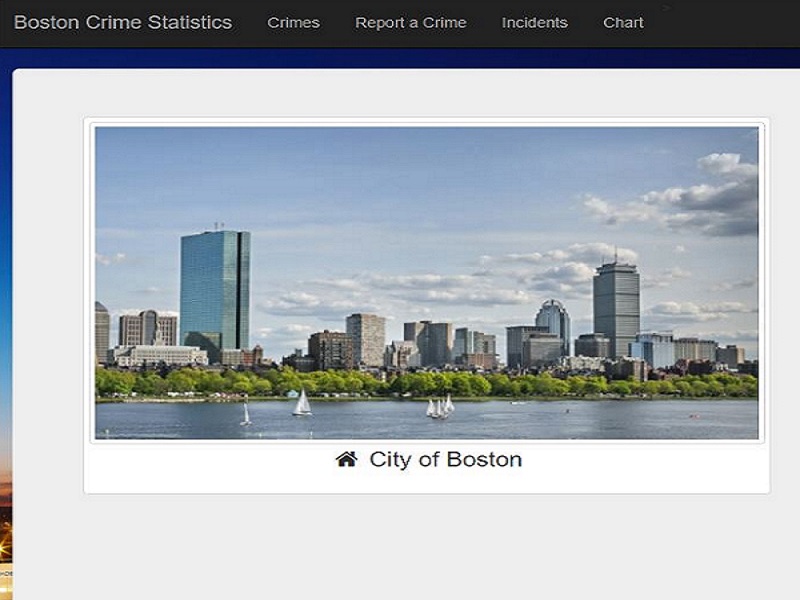Screen dimensions: 800x600
Task: Click the Boston skyline photo
Action: click(427, 283)
